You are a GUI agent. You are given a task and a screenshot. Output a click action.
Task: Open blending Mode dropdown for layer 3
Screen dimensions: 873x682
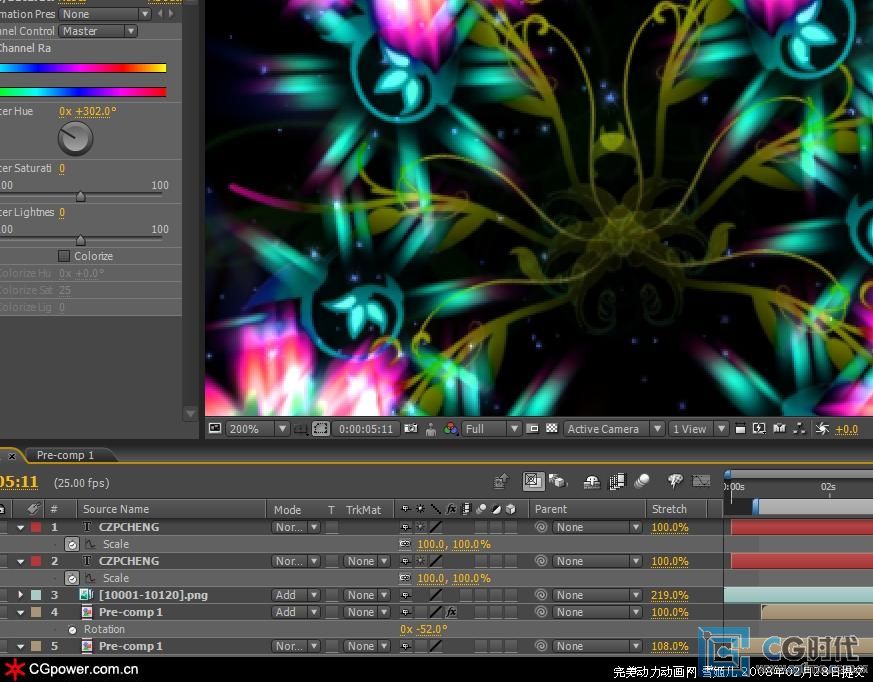click(x=296, y=595)
